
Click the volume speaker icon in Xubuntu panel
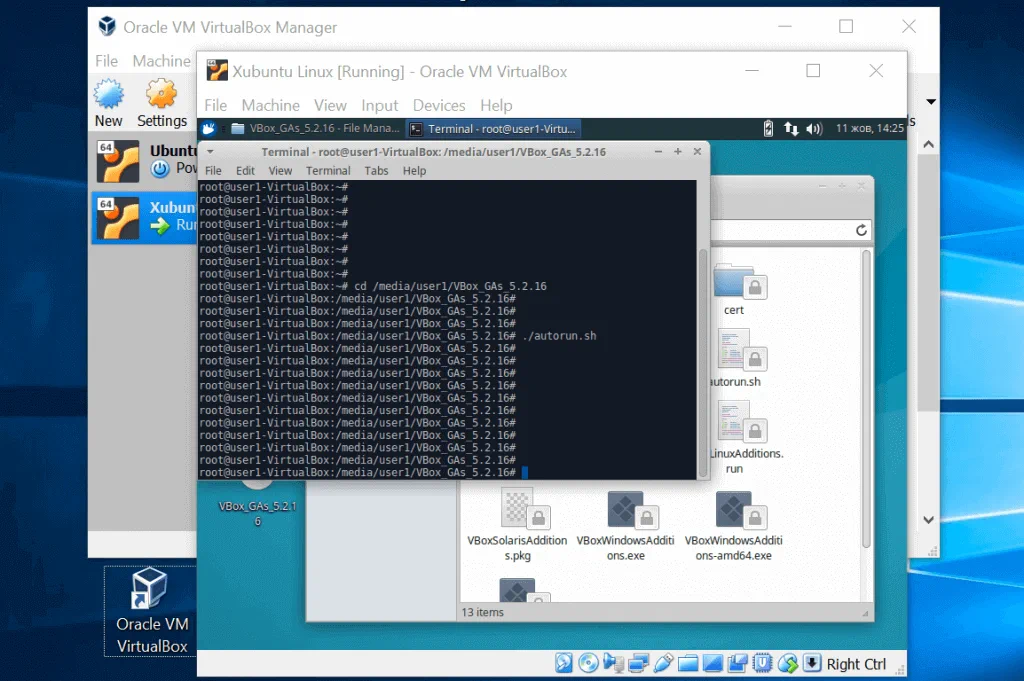(x=814, y=129)
